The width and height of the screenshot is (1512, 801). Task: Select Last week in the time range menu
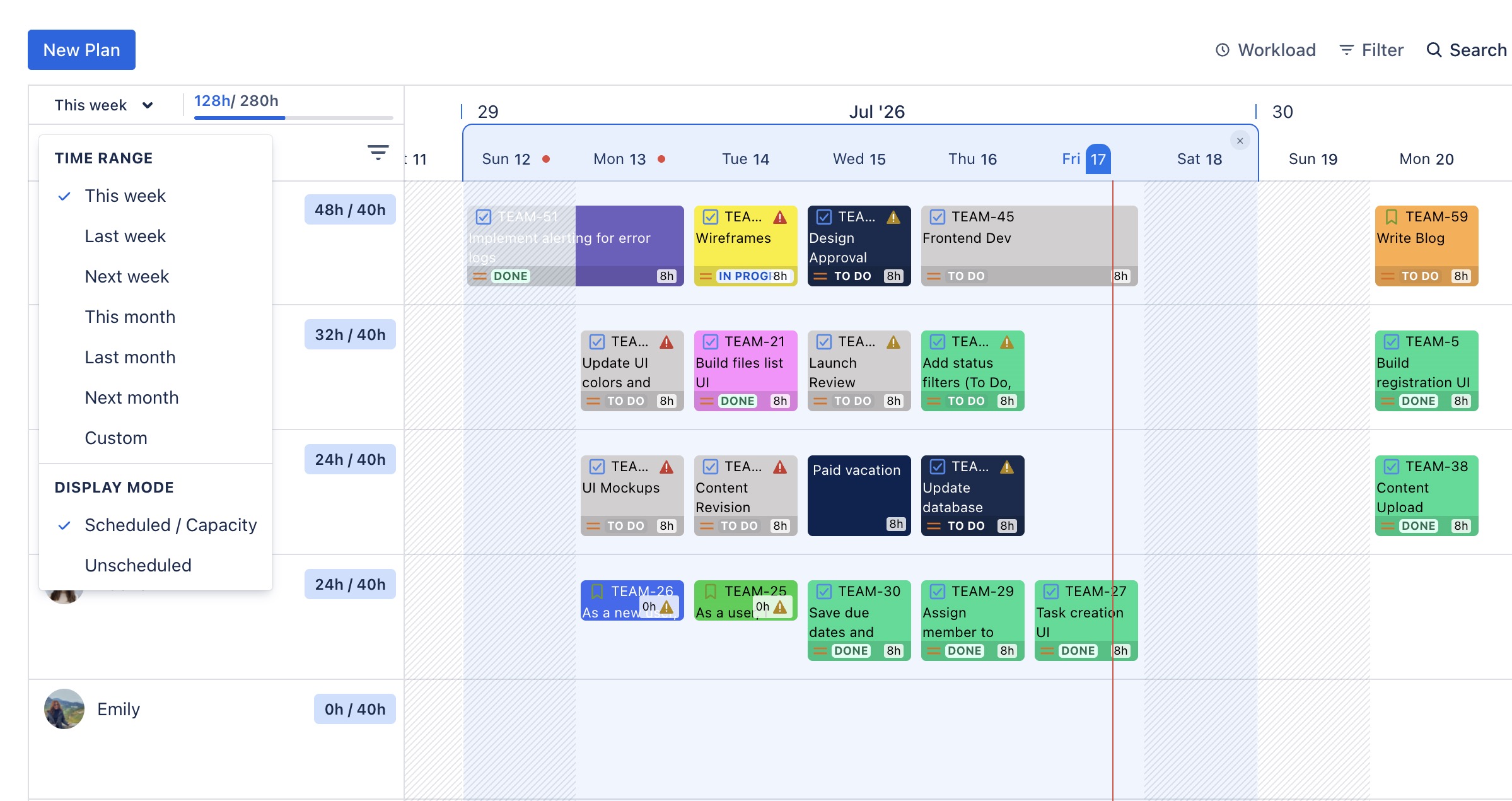click(125, 236)
